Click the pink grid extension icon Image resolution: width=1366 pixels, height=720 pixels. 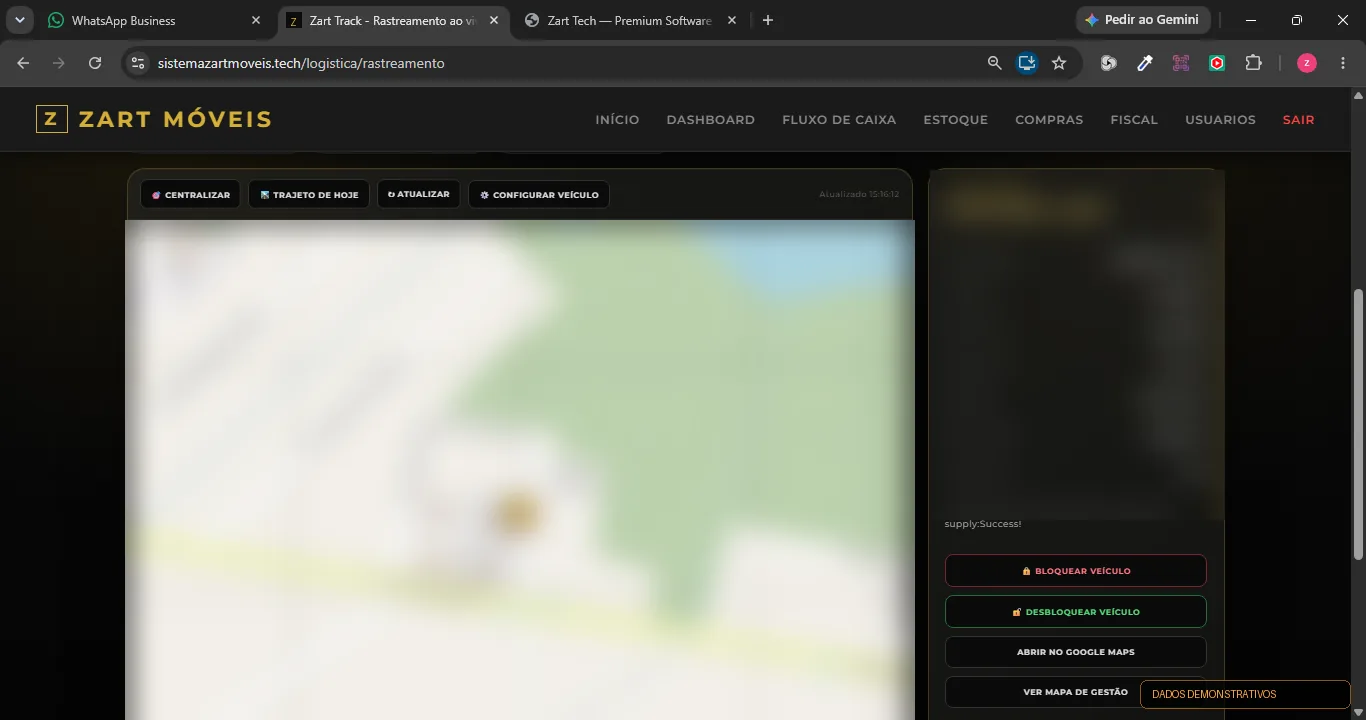pyautogui.click(x=1181, y=63)
